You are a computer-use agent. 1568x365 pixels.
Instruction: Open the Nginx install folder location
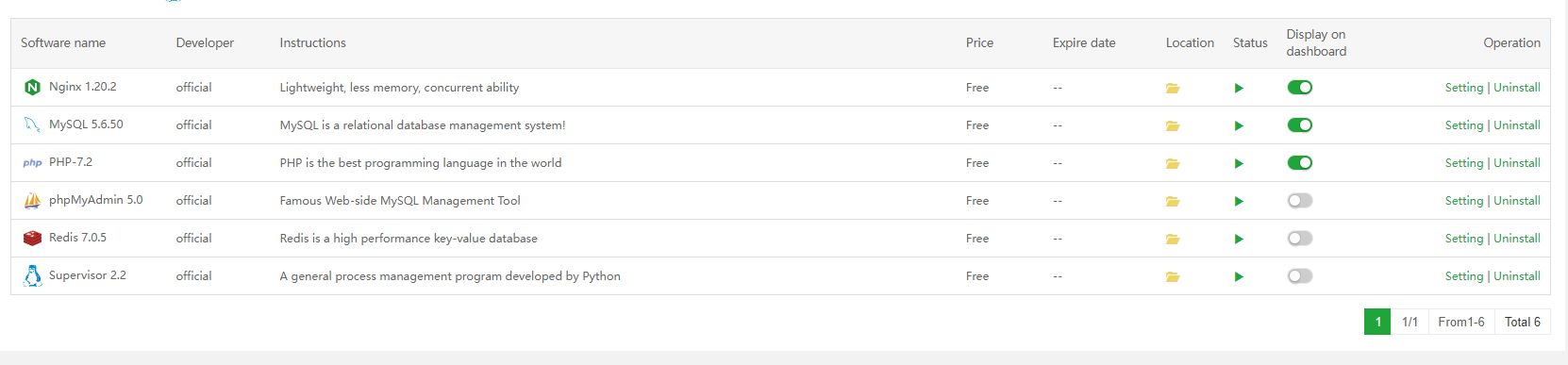coord(1173,88)
